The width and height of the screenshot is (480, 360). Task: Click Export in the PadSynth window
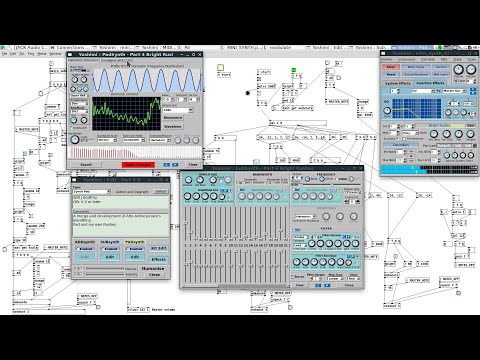tap(86, 164)
